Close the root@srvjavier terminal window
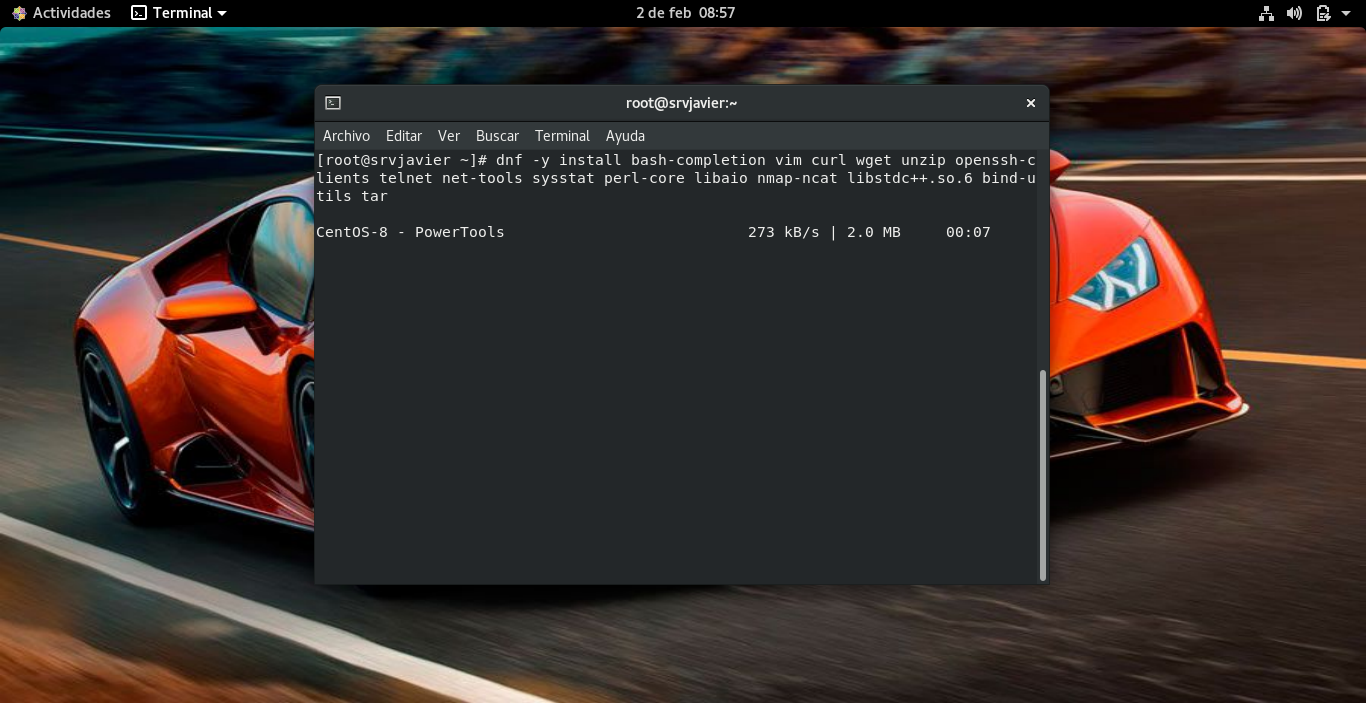The height and width of the screenshot is (703, 1366). click(x=1030, y=103)
